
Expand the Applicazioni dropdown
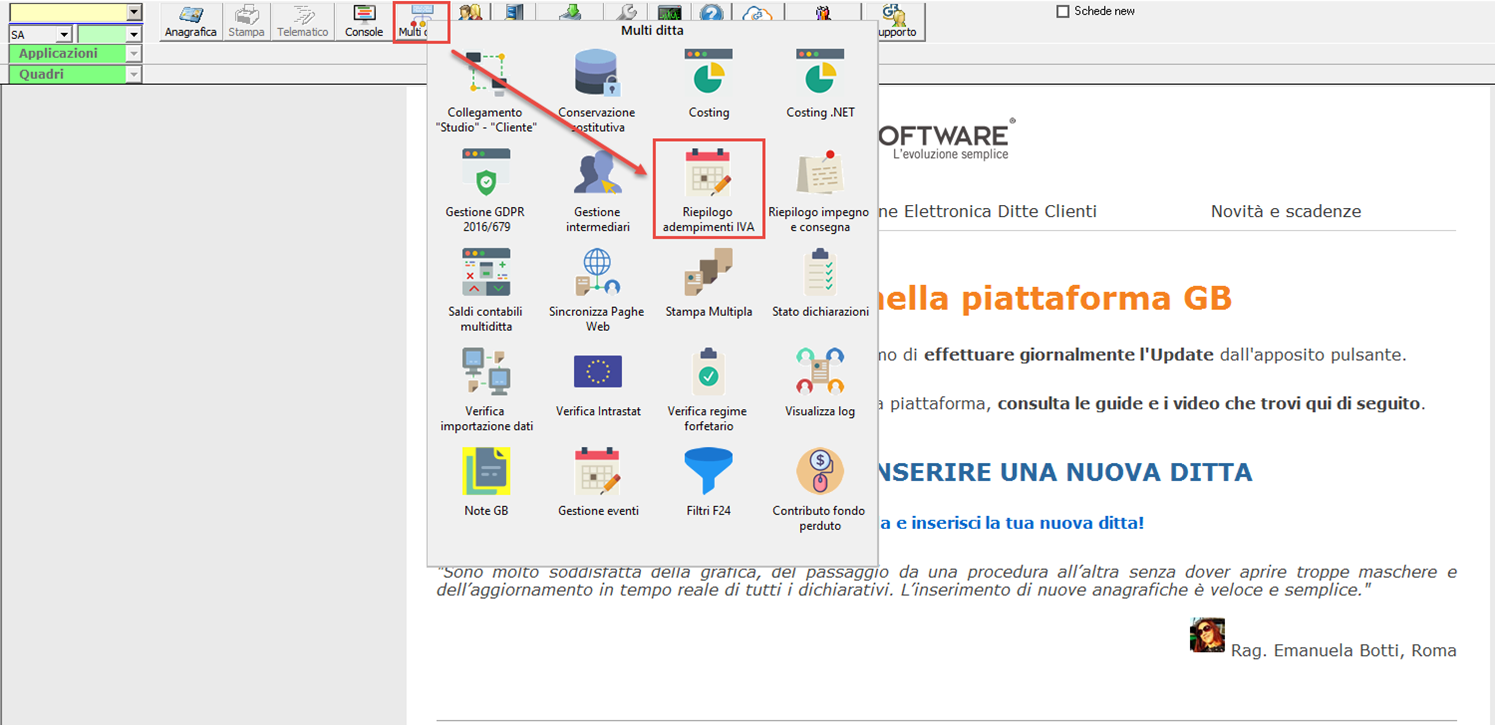134,54
